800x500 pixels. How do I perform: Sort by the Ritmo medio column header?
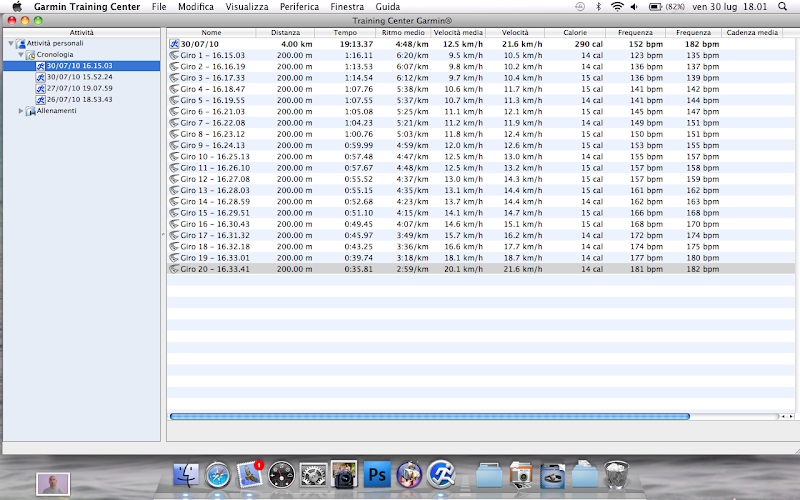click(403, 33)
